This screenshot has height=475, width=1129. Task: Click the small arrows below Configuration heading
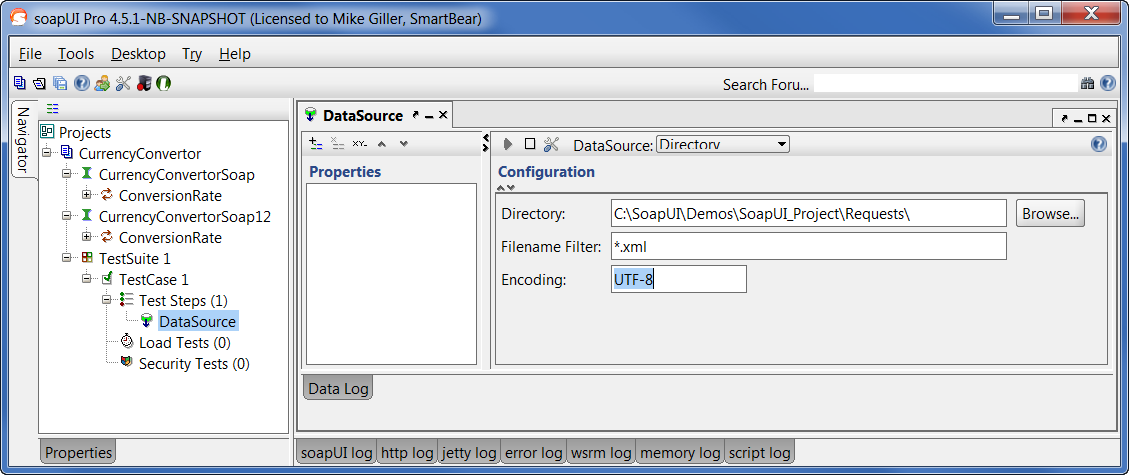click(507, 188)
